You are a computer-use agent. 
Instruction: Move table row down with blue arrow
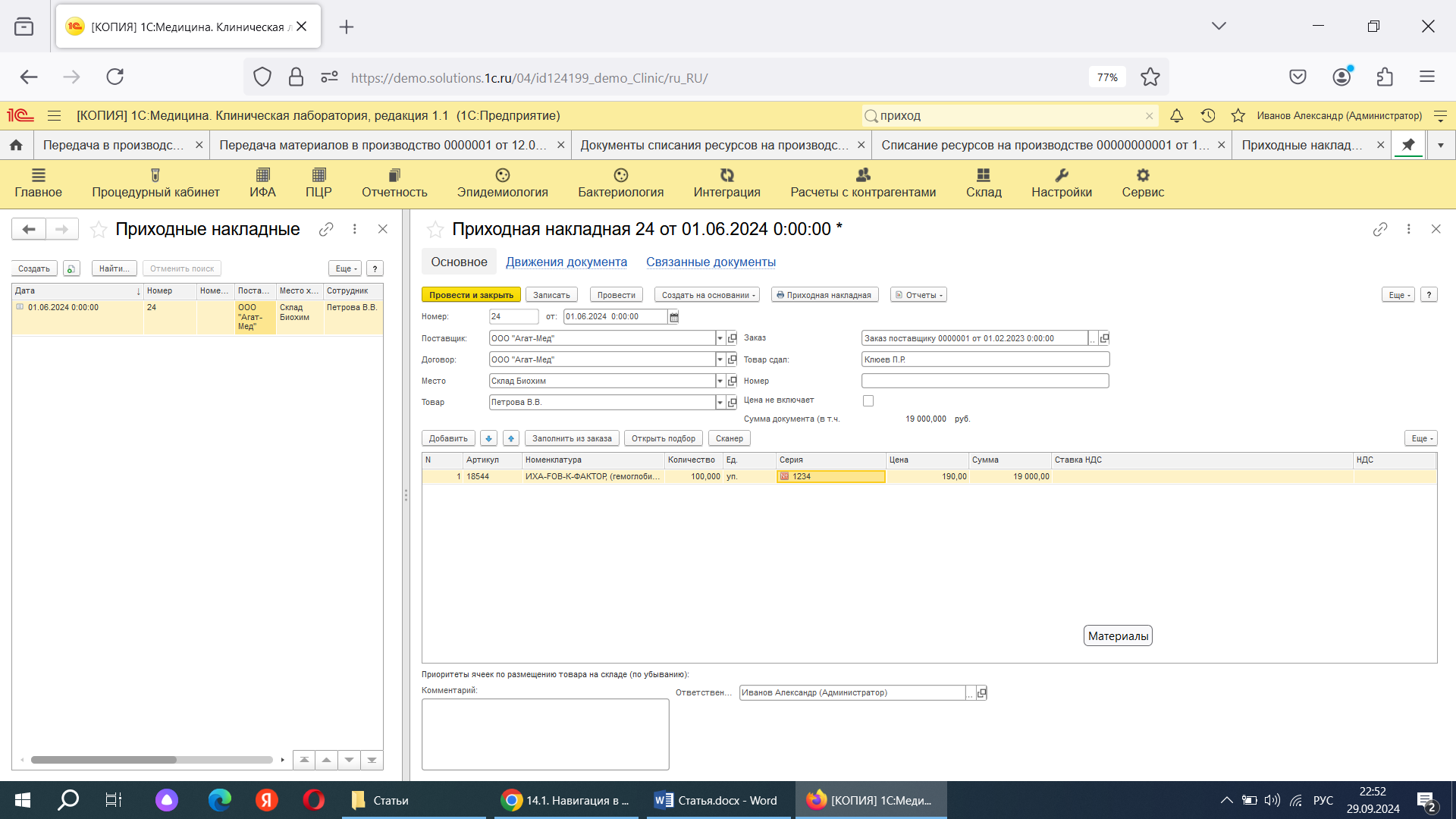pyautogui.click(x=489, y=438)
